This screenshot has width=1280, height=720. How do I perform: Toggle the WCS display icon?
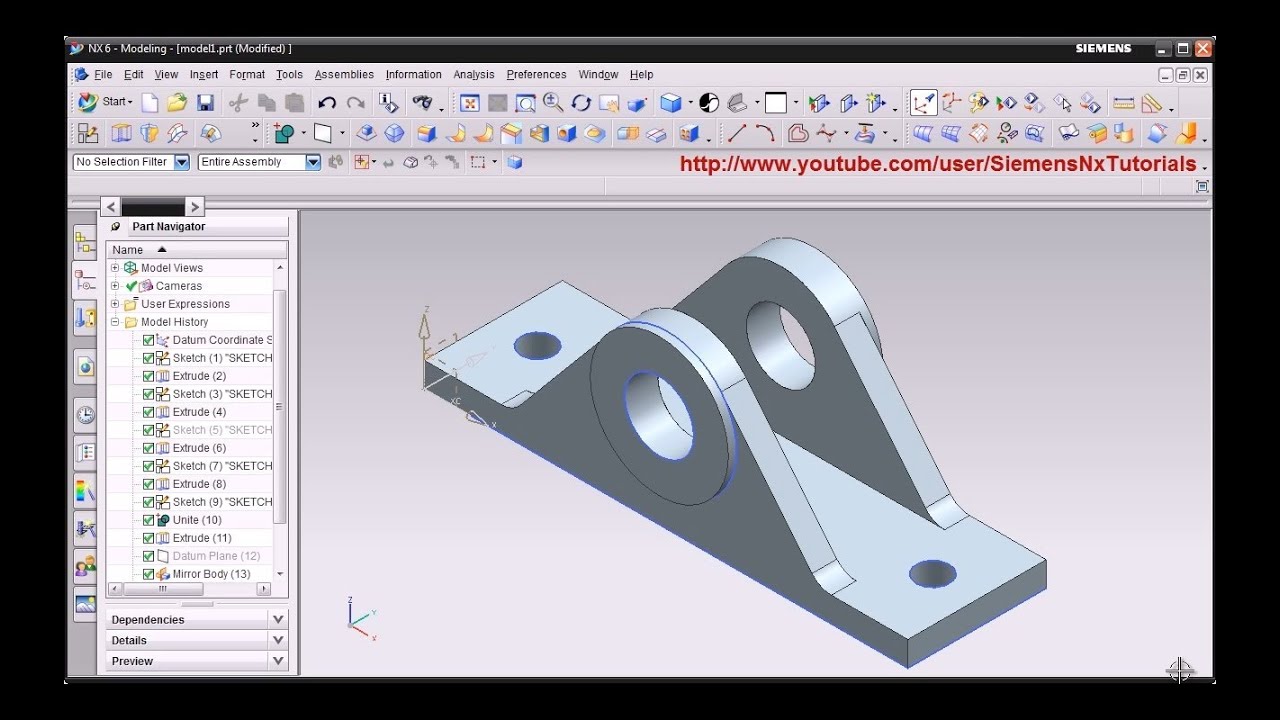[924, 102]
